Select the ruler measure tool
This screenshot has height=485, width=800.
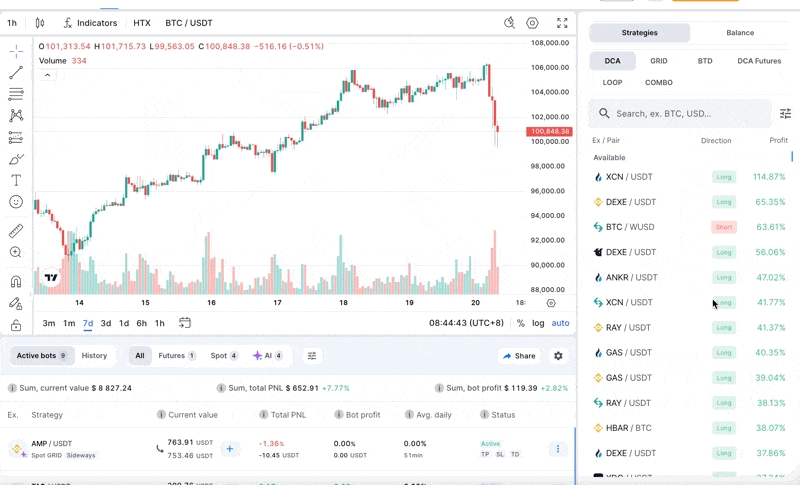click(16, 231)
